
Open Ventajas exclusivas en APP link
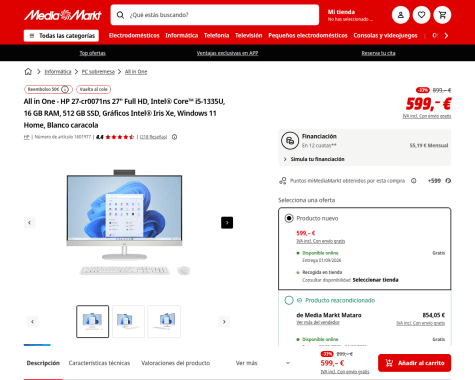pyautogui.click(x=227, y=53)
